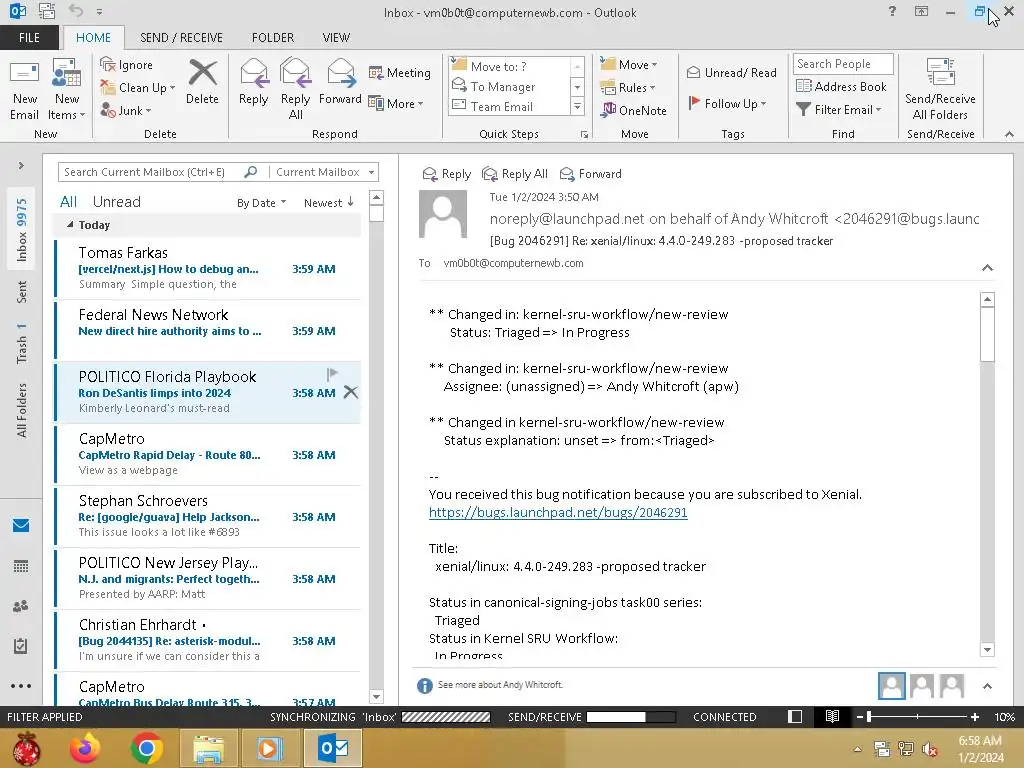The image size is (1024, 768).
Task: Click Send/Receive All Folders
Action: (x=940, y=90)
